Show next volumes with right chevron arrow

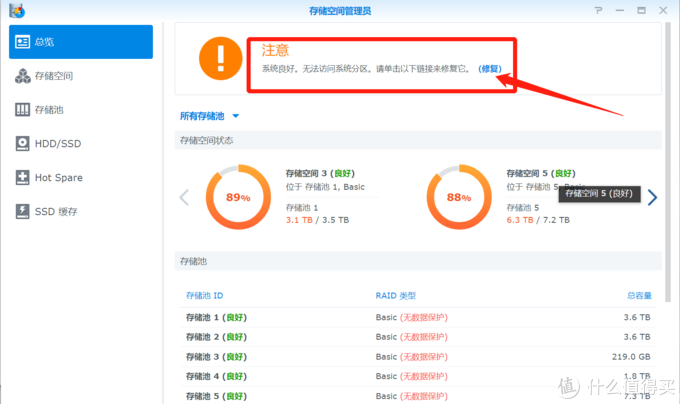coord(652,197)
